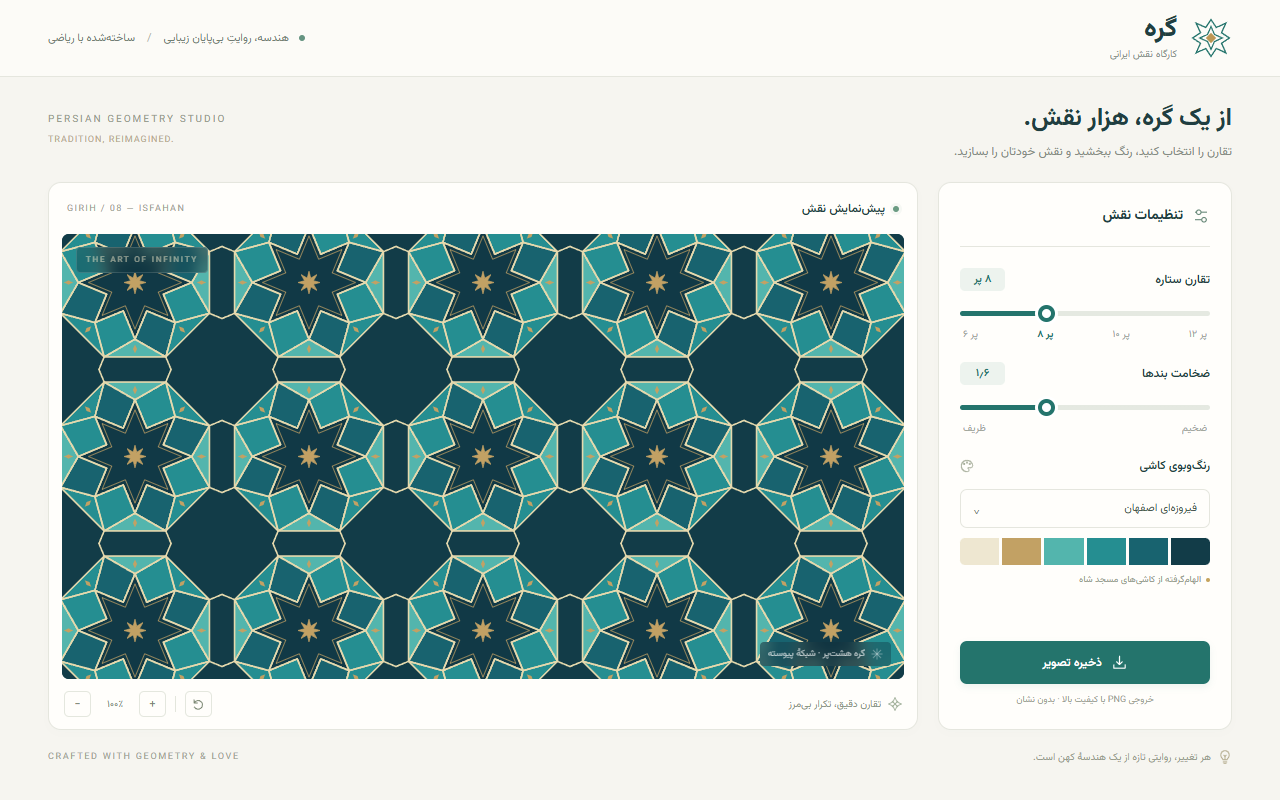The width and height of the screenshot is (1280, 800).
Task: Click the star icon beside تقارن دقیق
Action: 896,704
